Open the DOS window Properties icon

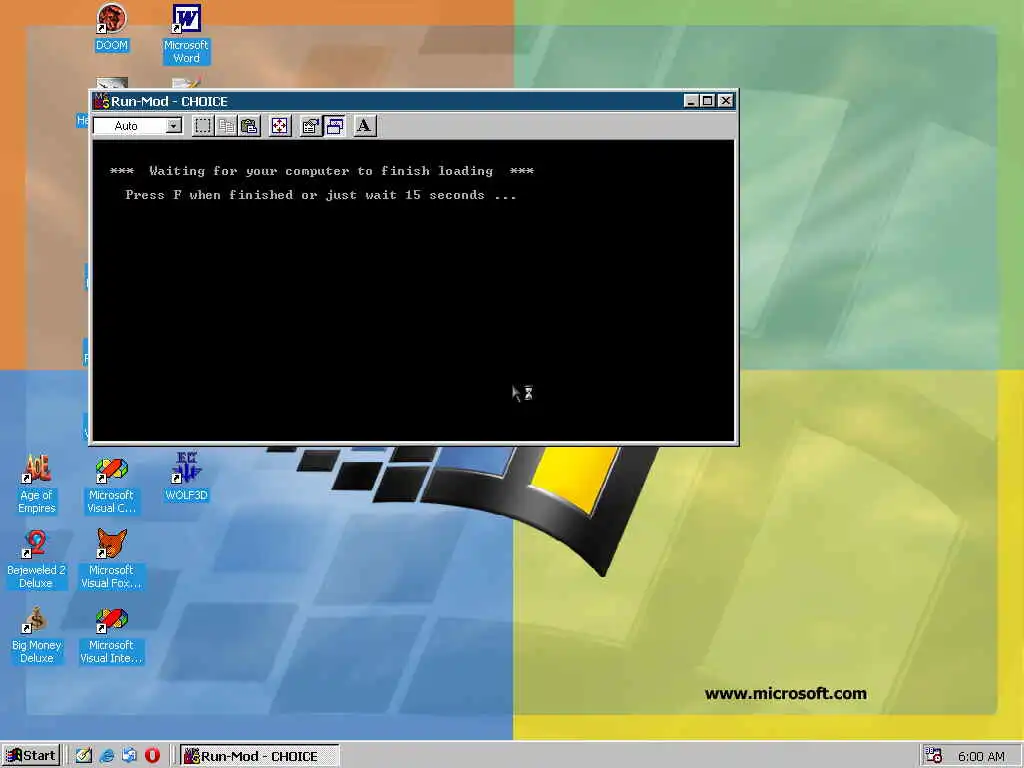point(310,125)
